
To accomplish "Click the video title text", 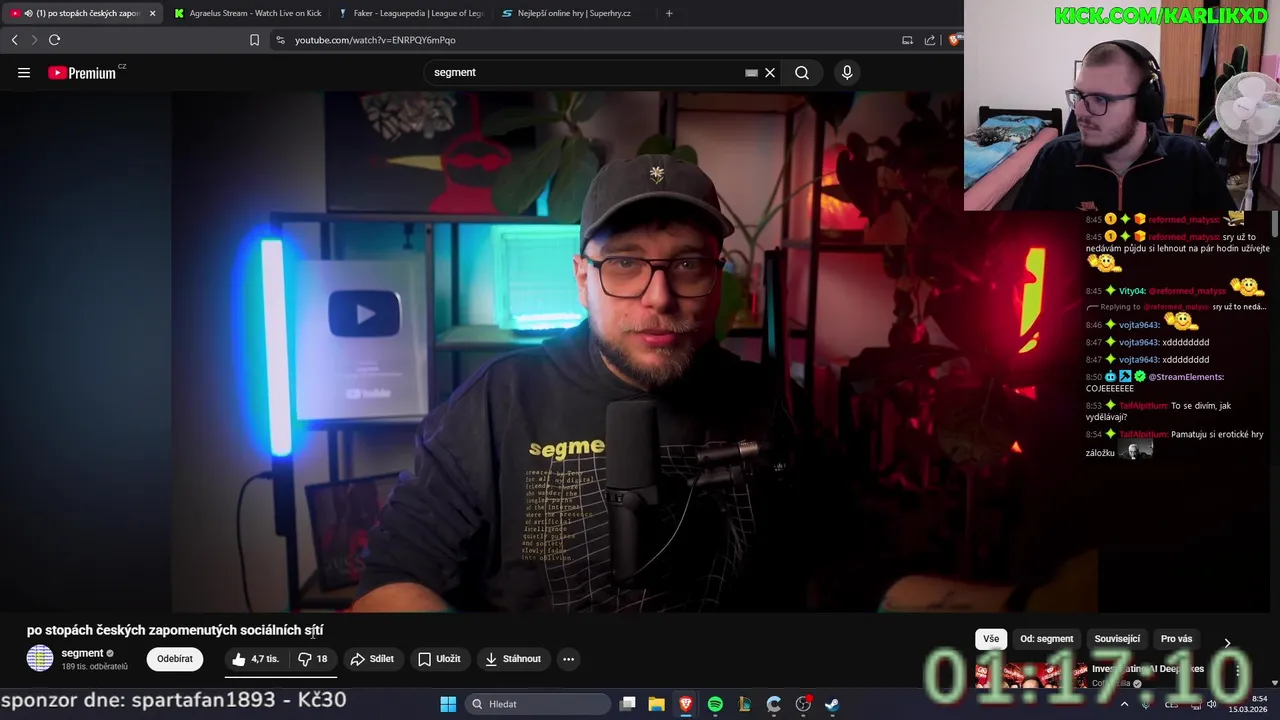I will (x=175, y=630).
